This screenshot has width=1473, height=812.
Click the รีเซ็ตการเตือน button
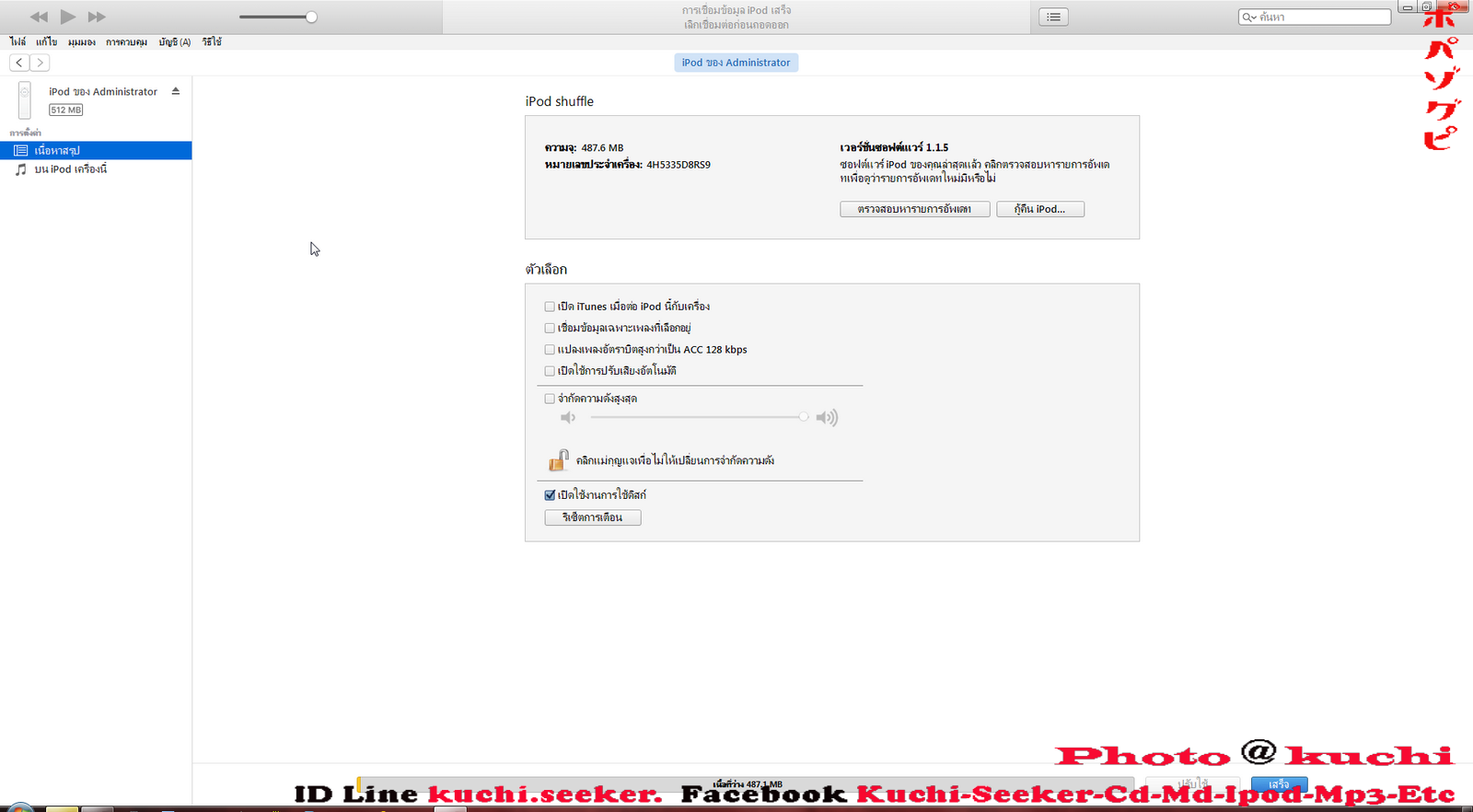click(x=592, y=517)
